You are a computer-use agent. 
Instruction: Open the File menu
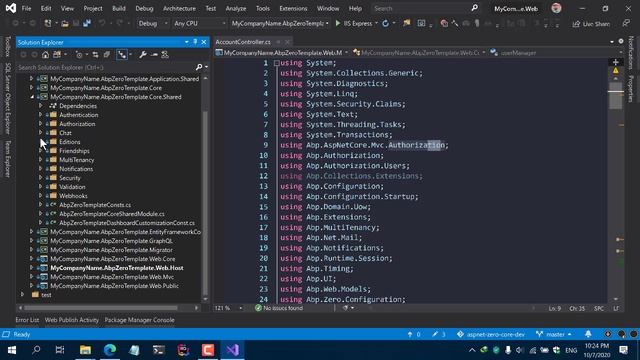27,8
